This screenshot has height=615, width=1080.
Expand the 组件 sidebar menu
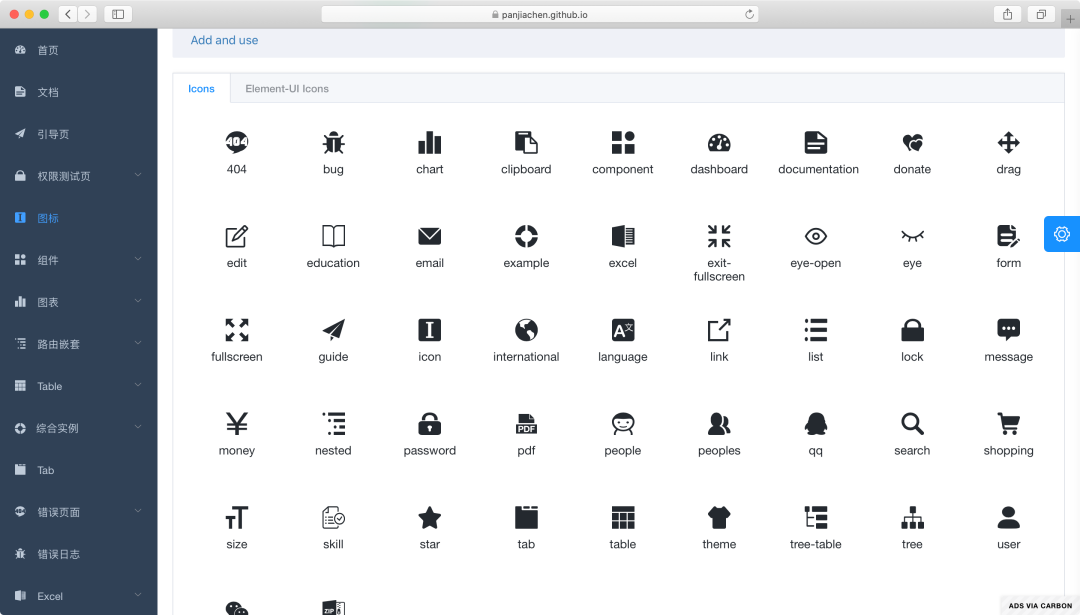pos(79,260)
